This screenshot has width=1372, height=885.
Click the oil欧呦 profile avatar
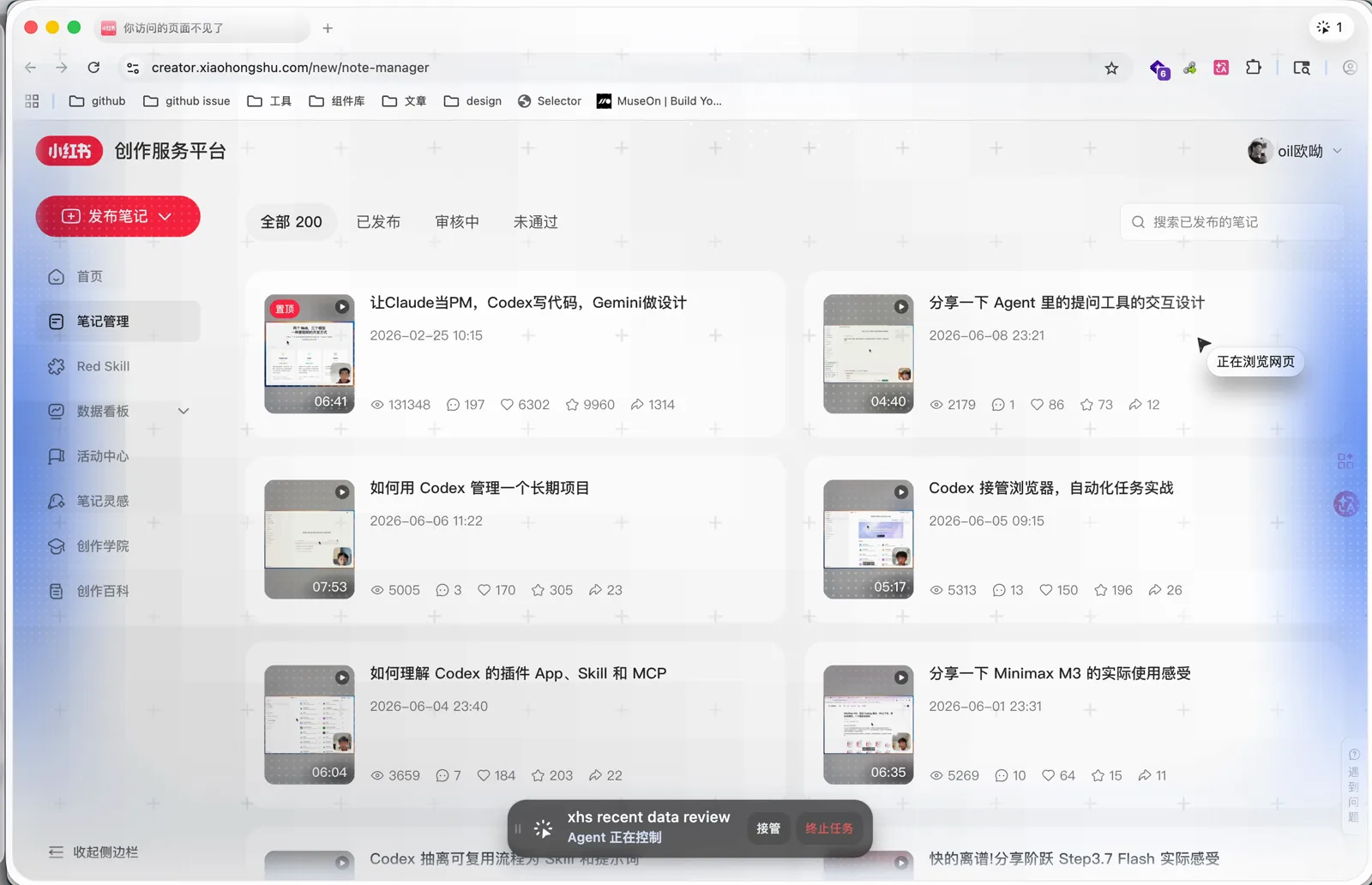[1260, 151]
